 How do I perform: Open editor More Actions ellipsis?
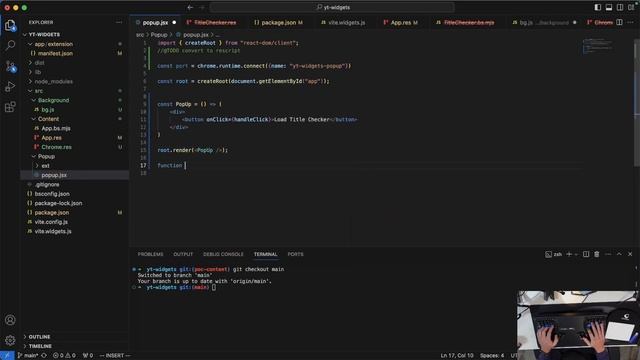pos(631,22)
